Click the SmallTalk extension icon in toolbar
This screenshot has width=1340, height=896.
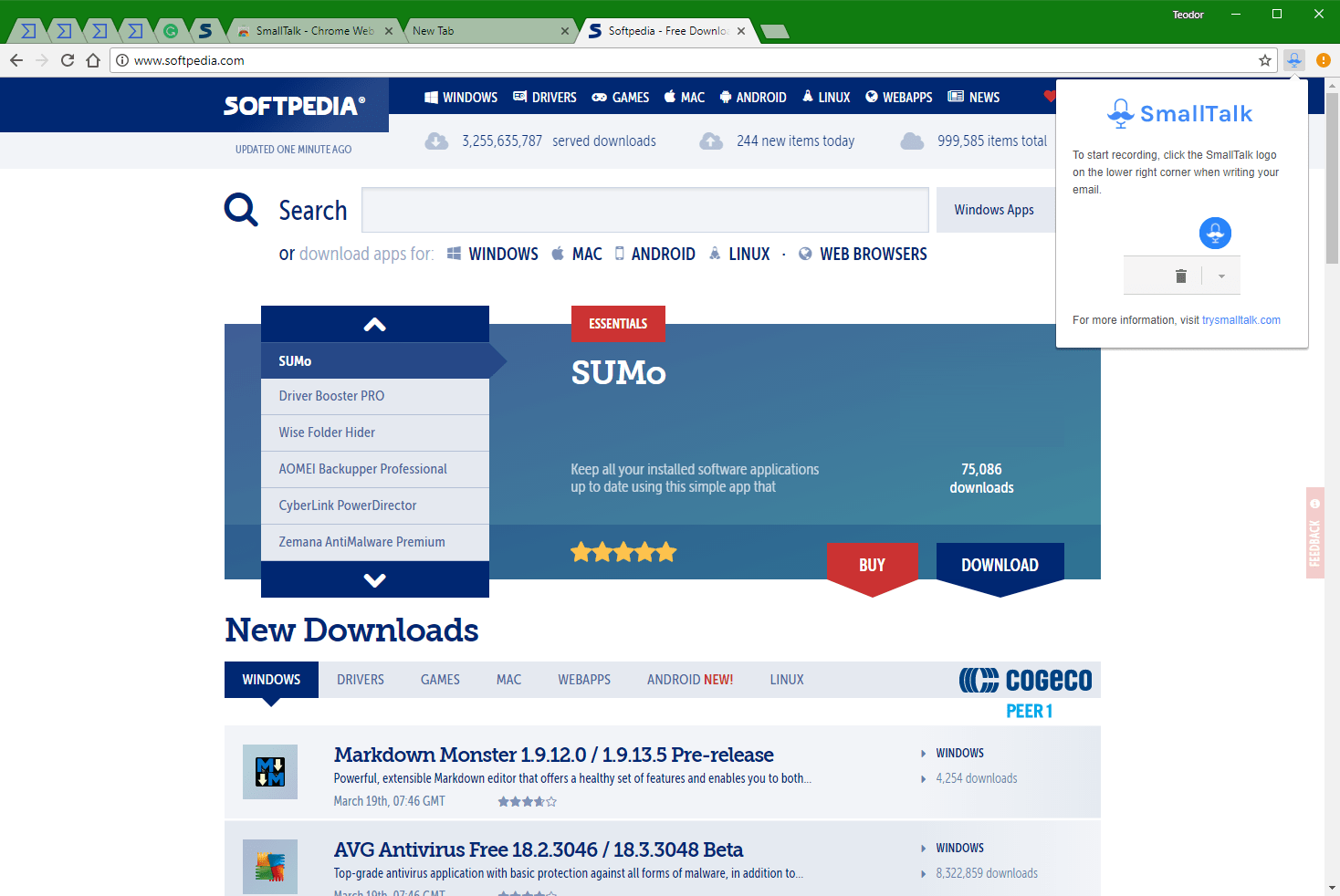1293,60
